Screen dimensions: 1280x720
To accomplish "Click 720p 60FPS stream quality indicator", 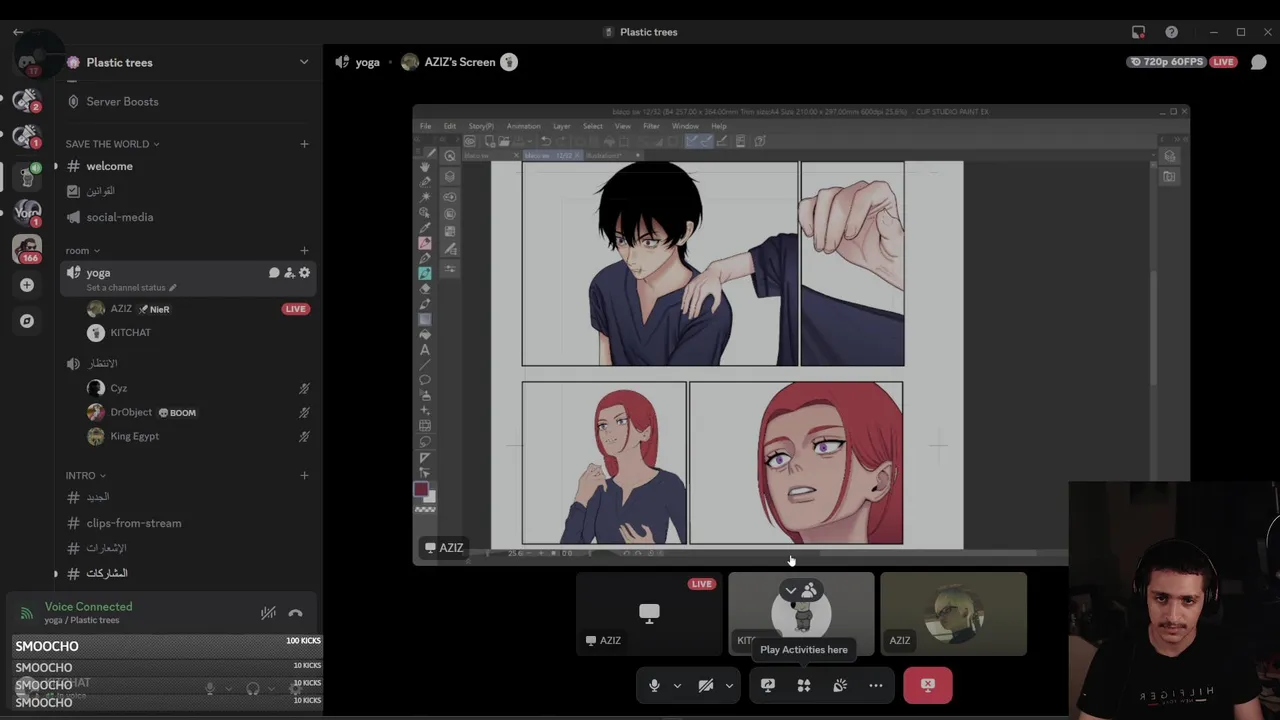I will pyautogui.click(x=1166, y=62).
